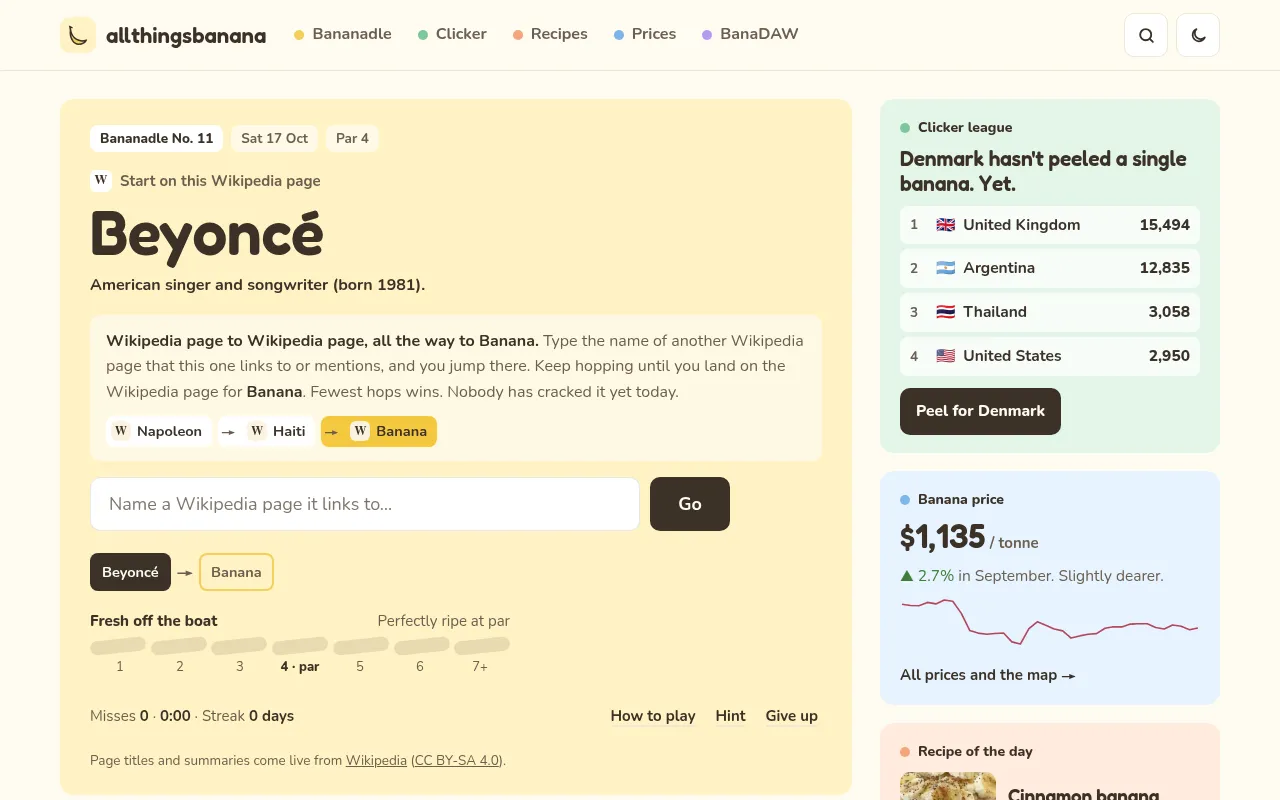Click the banana price line chart
This screenshot has width=1280, height=800.
click(x=1050, y=622)
